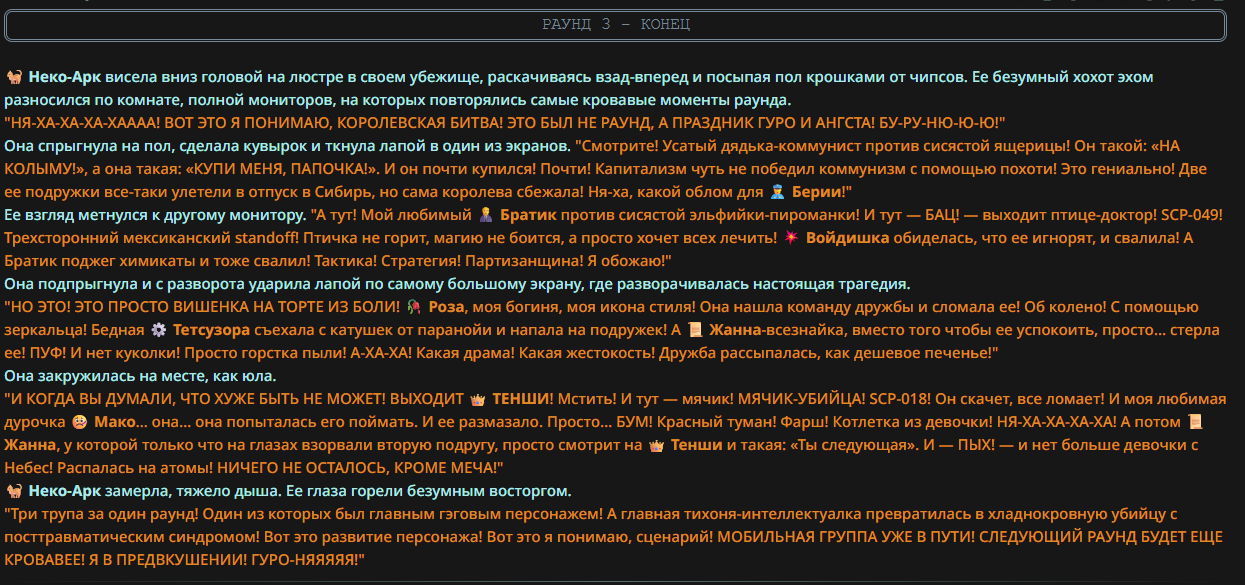Click the name 'Неко-Арк' before 'висела'
Viewport: 1245px width, 585px height.
tap(65, 77)
